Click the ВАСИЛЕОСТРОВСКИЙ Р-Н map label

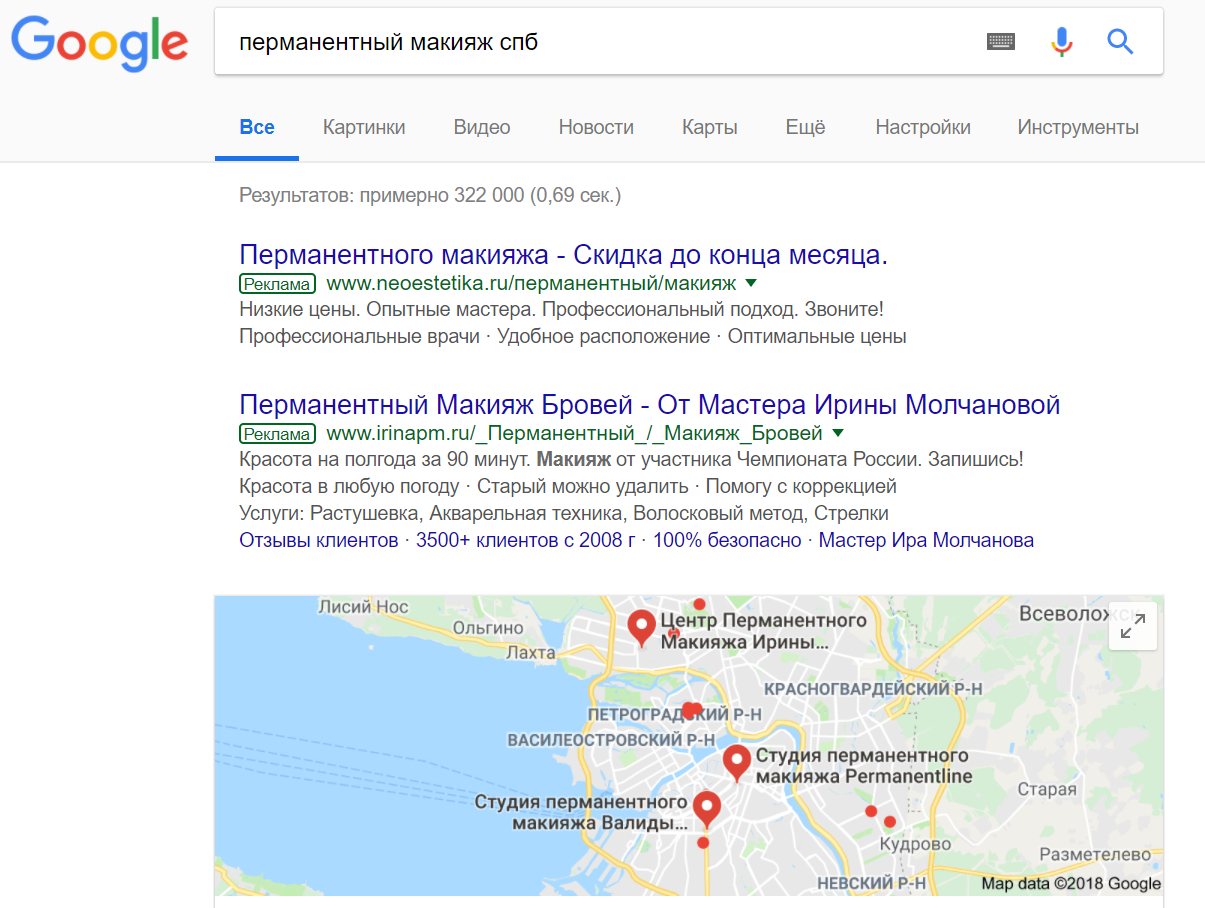tap(611, 740)
